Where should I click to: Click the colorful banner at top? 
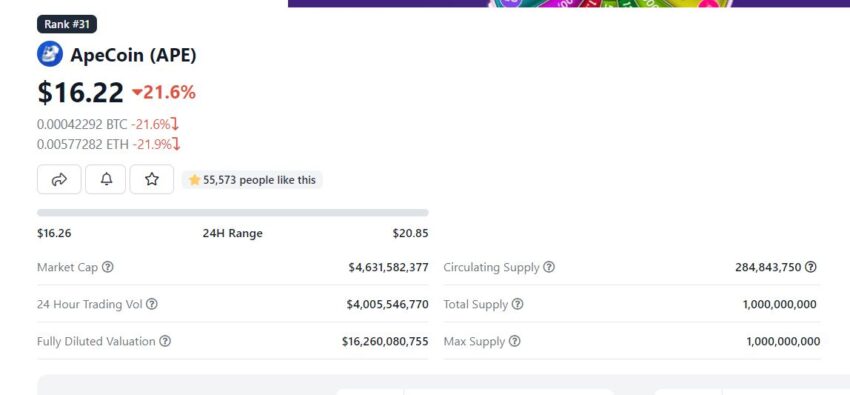point(569,3)
